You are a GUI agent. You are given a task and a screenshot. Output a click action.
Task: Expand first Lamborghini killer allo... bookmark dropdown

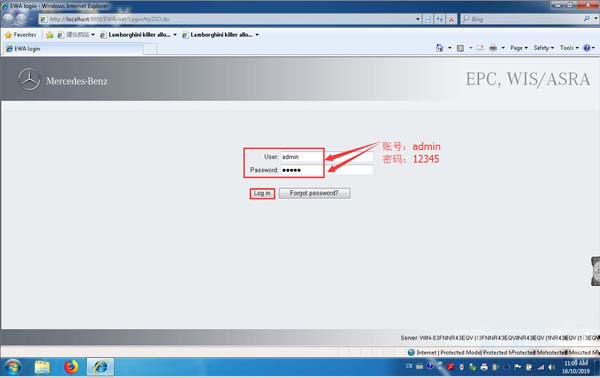pos(175,35)
